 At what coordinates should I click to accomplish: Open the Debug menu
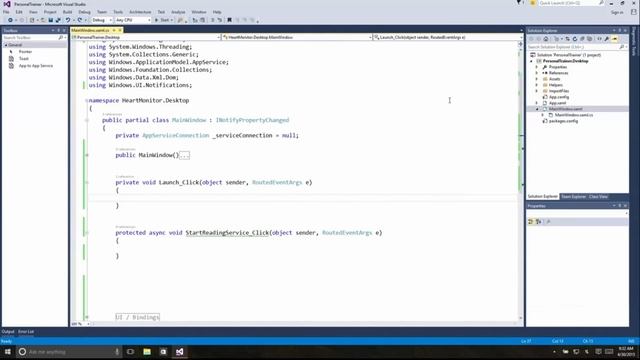pos(84,12)
